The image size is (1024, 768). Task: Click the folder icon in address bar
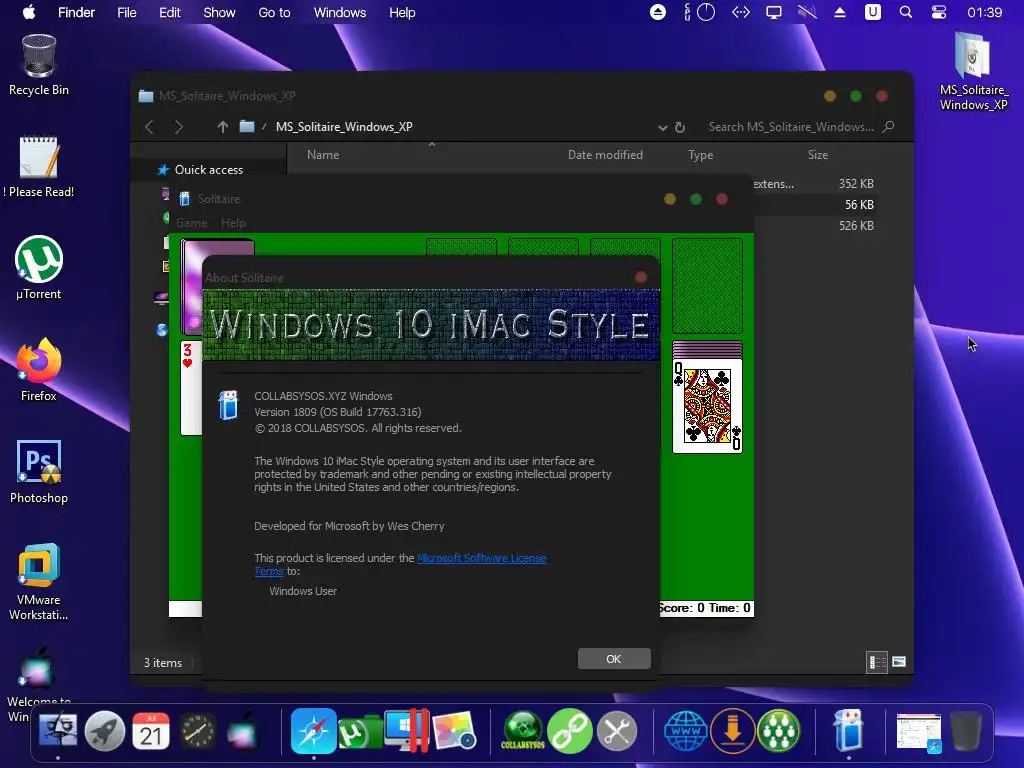click(247, 126)
